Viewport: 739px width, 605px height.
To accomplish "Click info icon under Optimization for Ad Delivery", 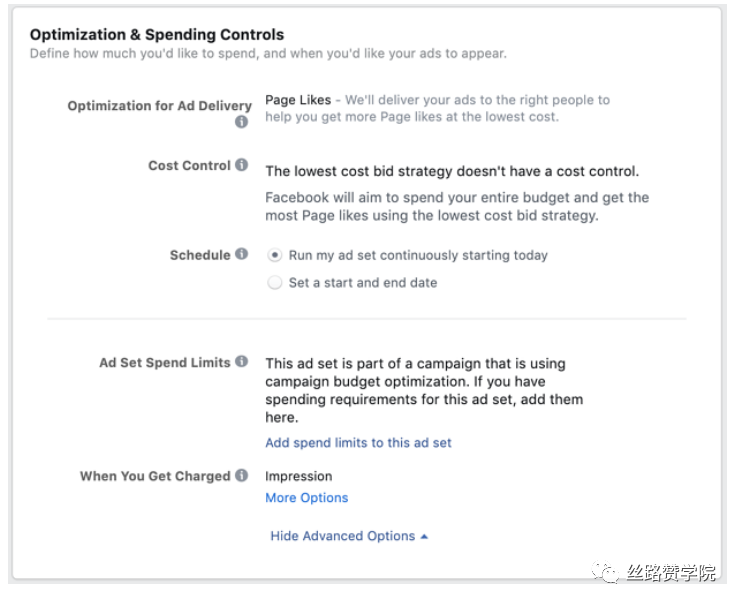I will (x=241, y=122).
